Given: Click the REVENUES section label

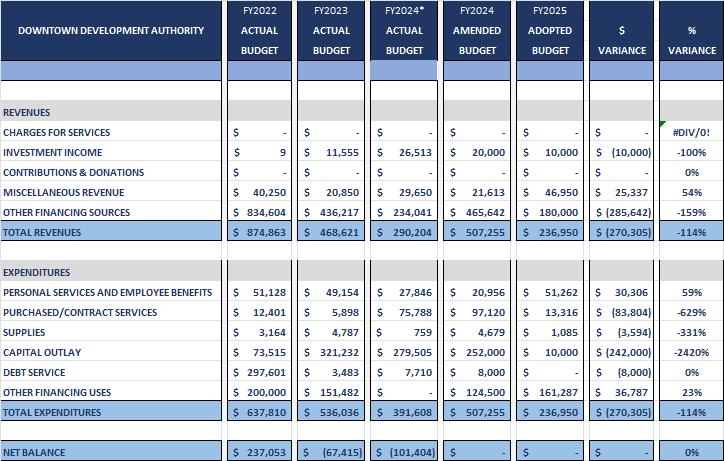Looking at the screenshot, I should coord(26,112).
